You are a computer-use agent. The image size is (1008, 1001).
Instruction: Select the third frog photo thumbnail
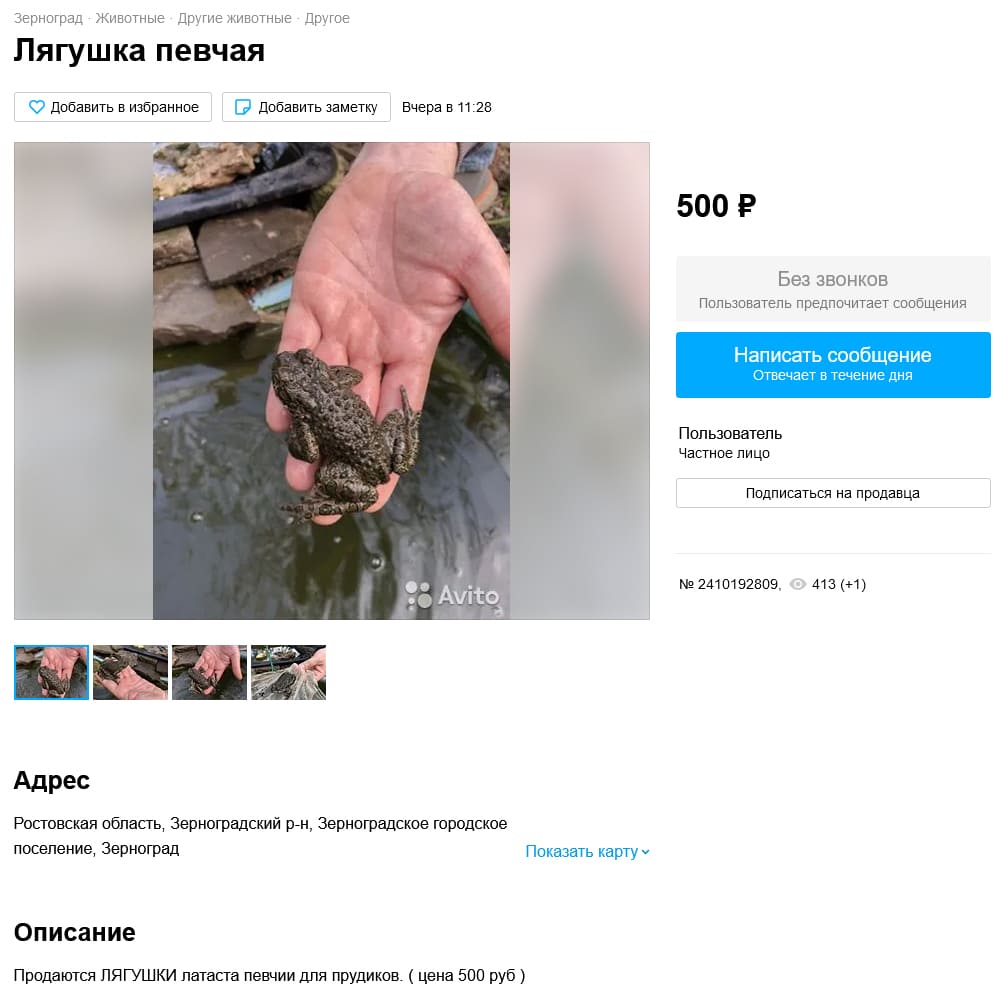[x=210, y=672]
